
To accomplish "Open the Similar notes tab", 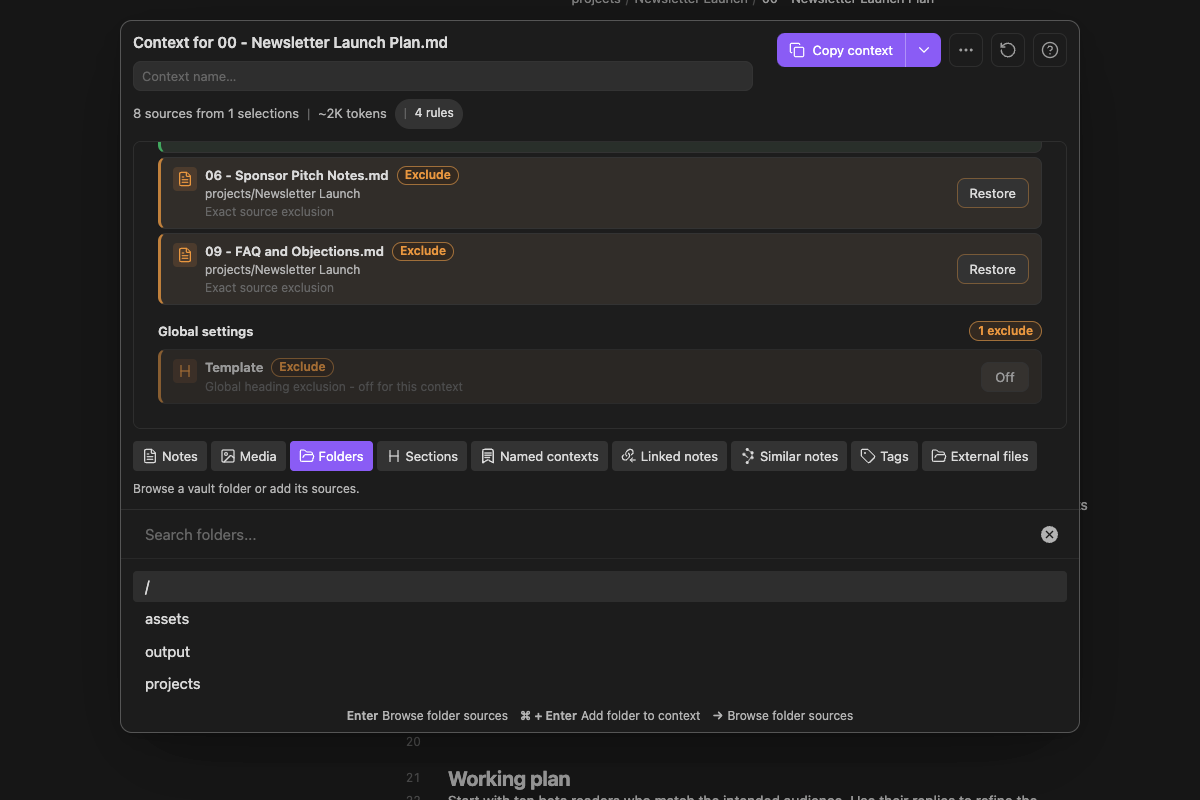I will click(789, 456).
